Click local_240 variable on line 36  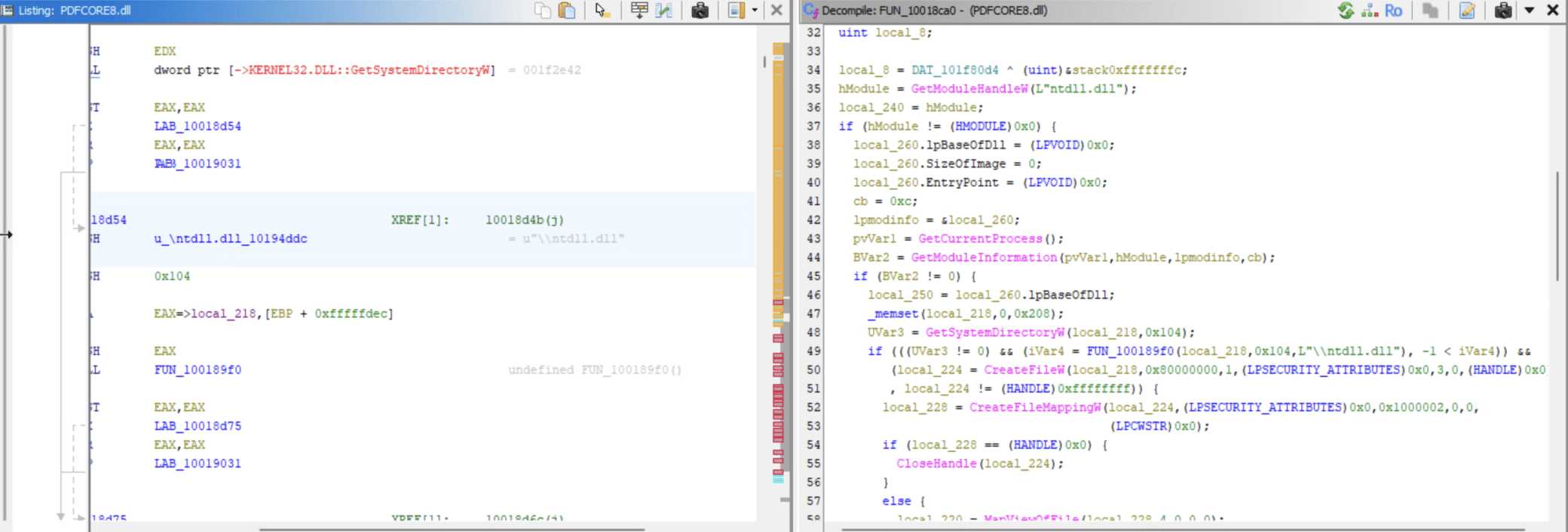pyautogui.click(x=871, y=108)
